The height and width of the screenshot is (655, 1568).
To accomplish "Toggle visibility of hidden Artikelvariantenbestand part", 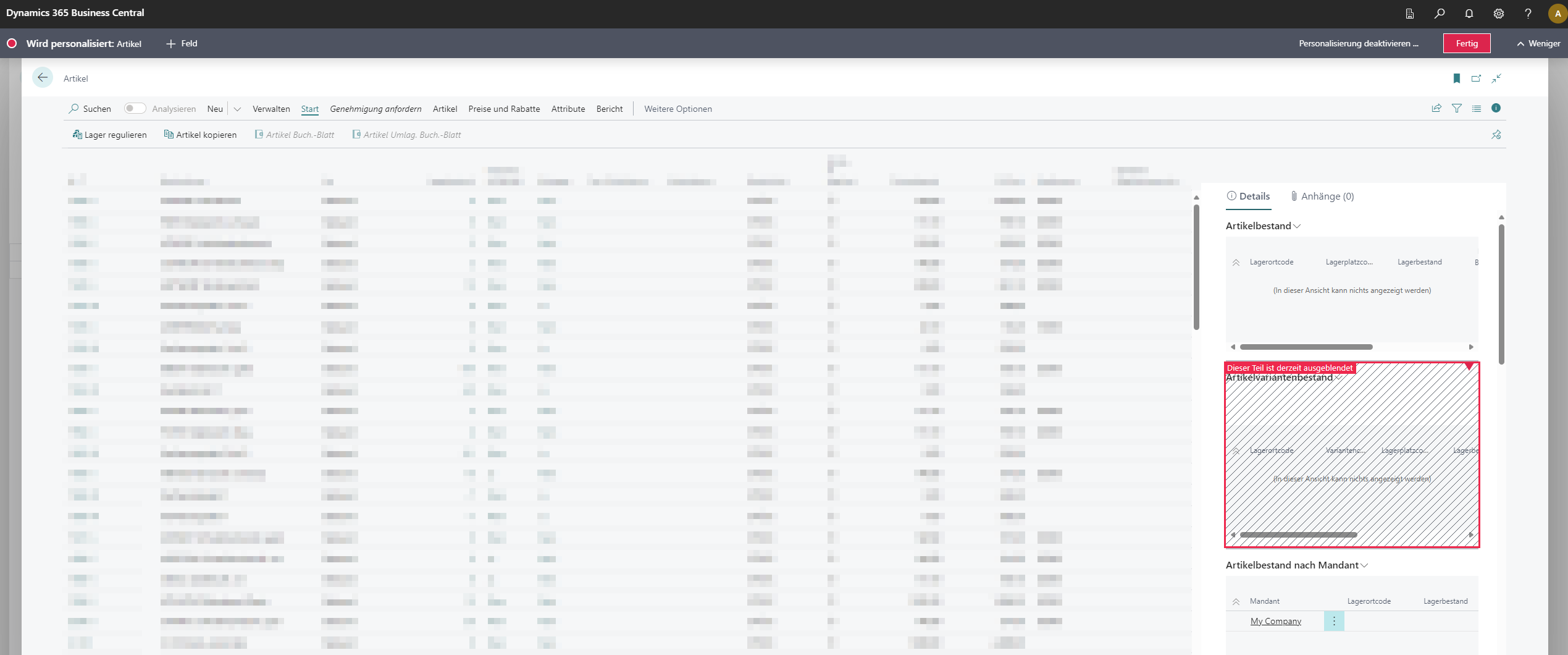I will 1469,367.
